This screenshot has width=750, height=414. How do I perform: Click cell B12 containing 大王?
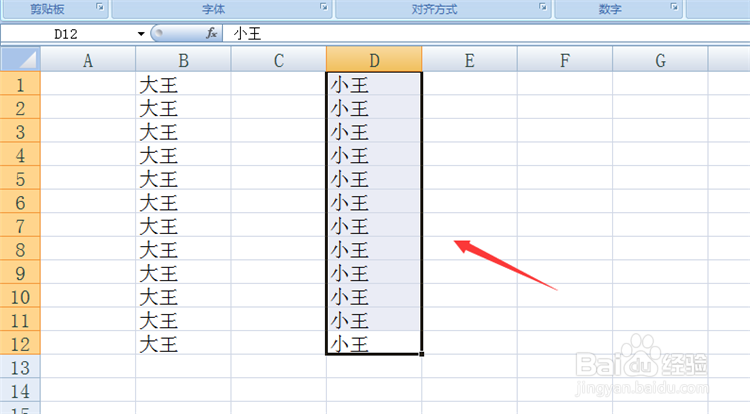coord(183,343)
